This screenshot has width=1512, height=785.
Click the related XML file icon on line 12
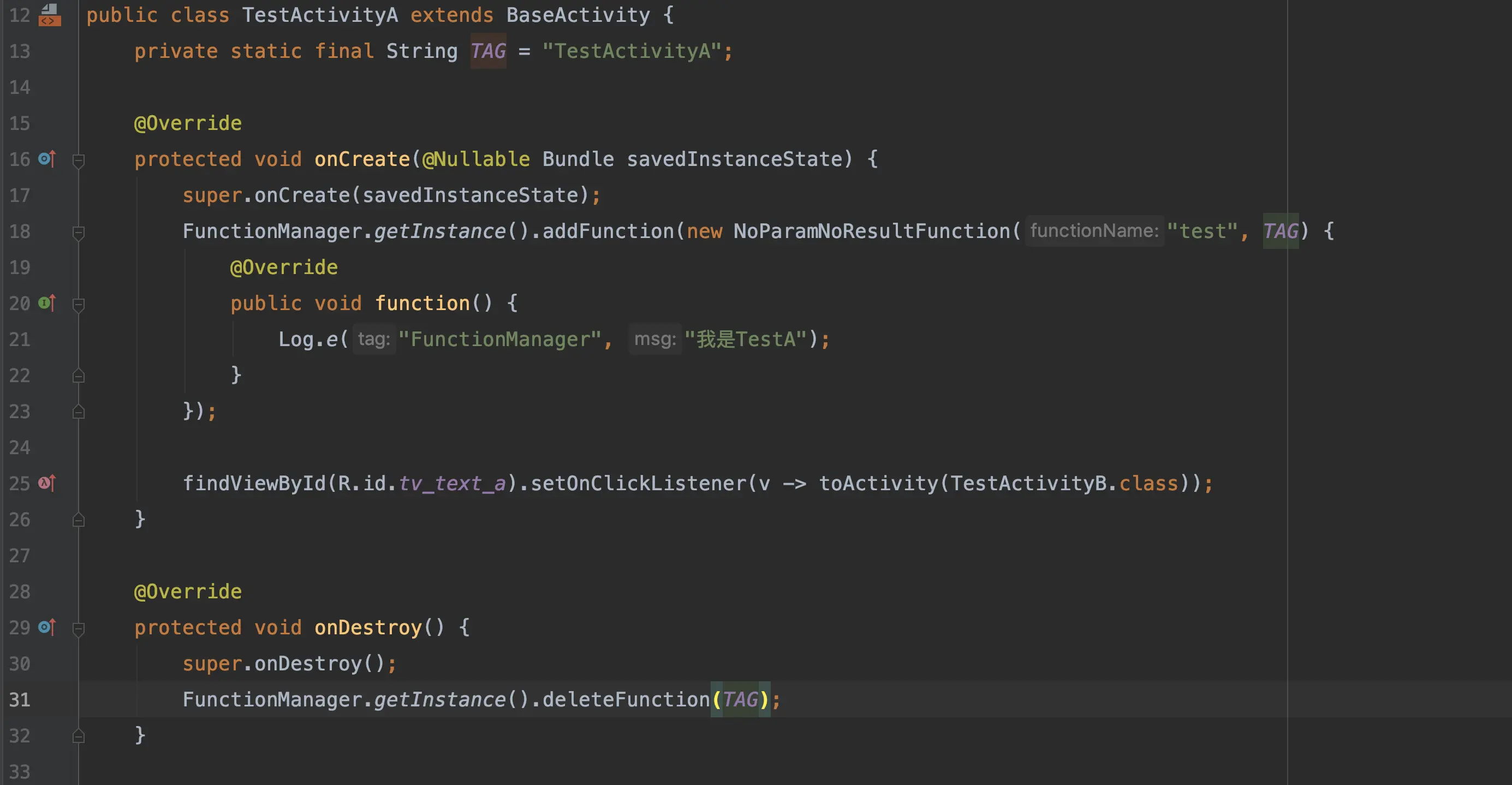(49, 15)
